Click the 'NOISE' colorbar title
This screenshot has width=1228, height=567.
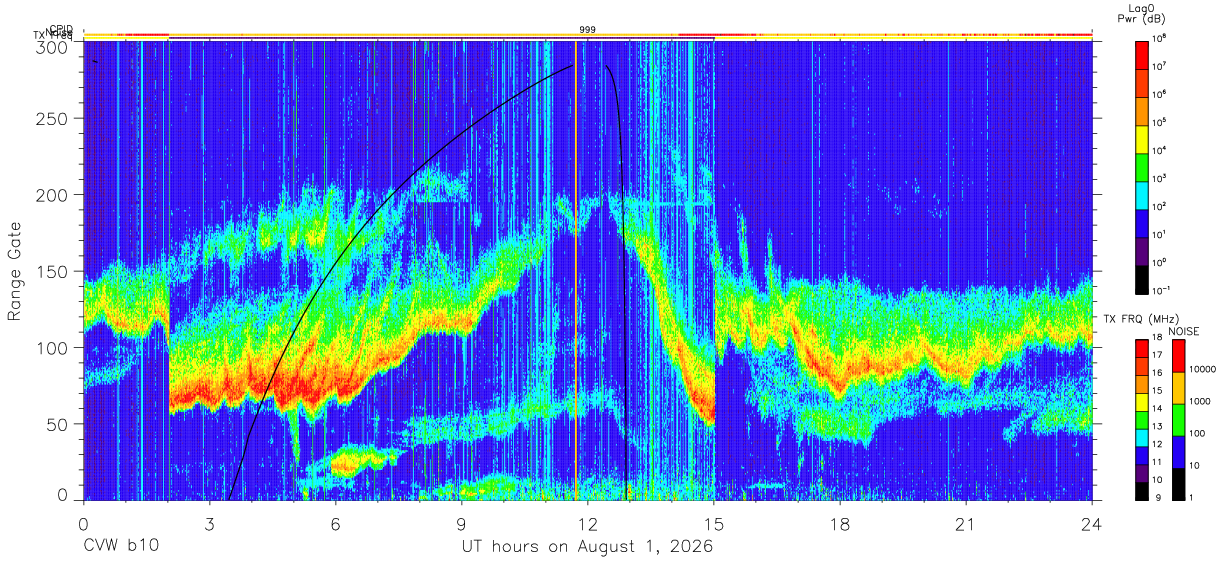1185,330
